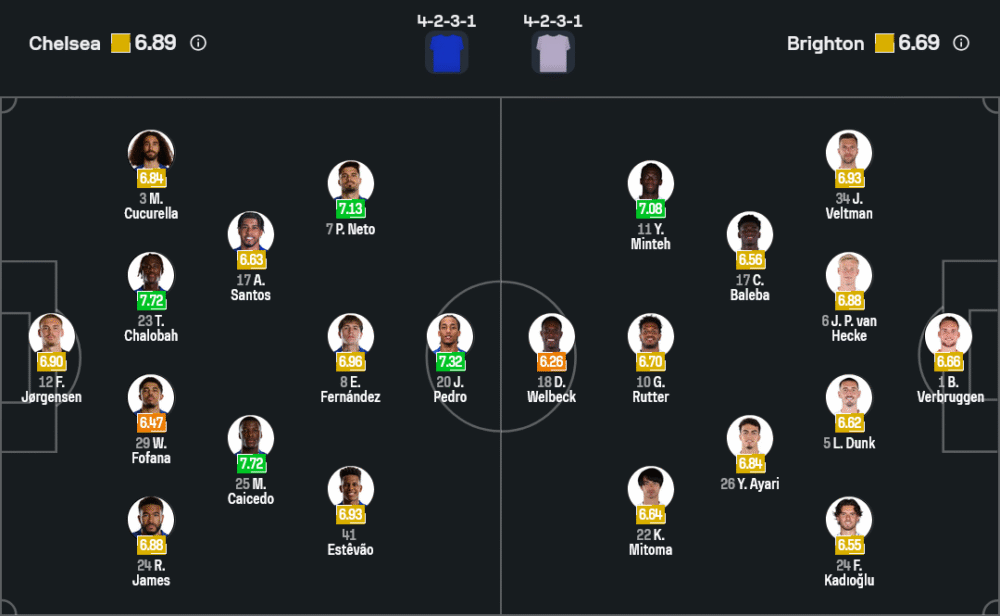Open J. Pedro's player avatar

coord(450,335)
